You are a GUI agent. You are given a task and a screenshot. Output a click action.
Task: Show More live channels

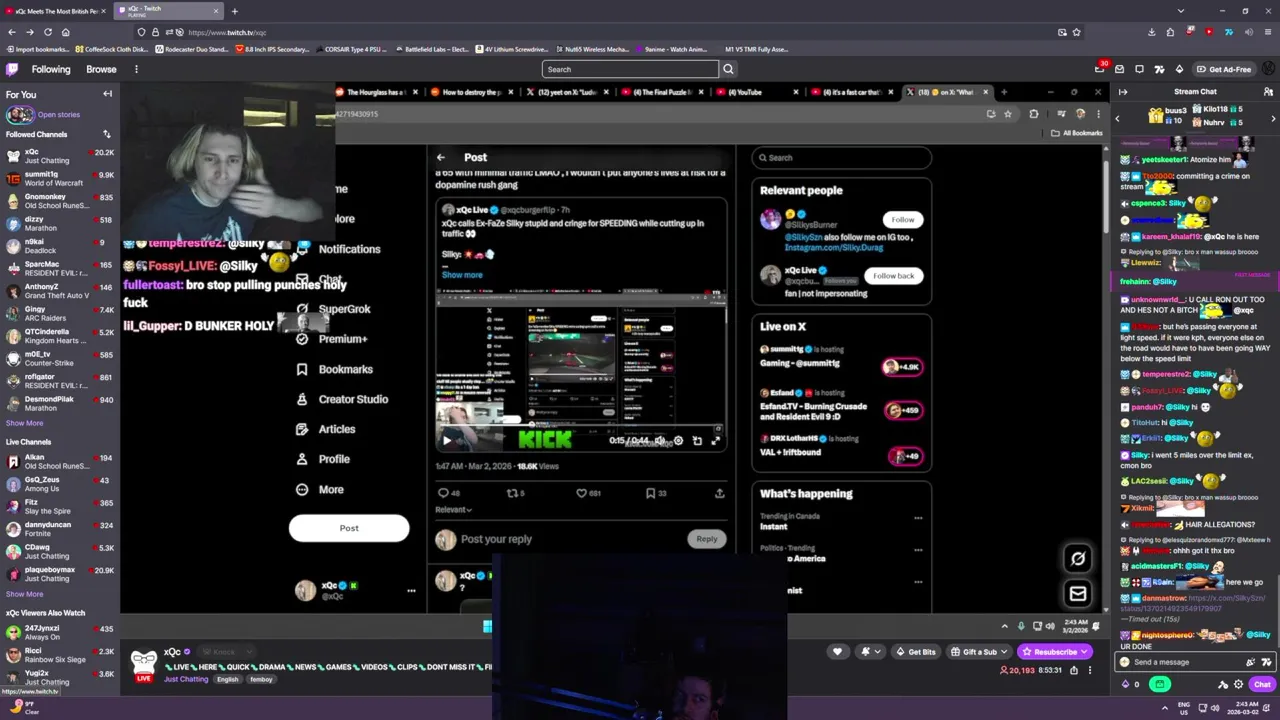(24, 594)
